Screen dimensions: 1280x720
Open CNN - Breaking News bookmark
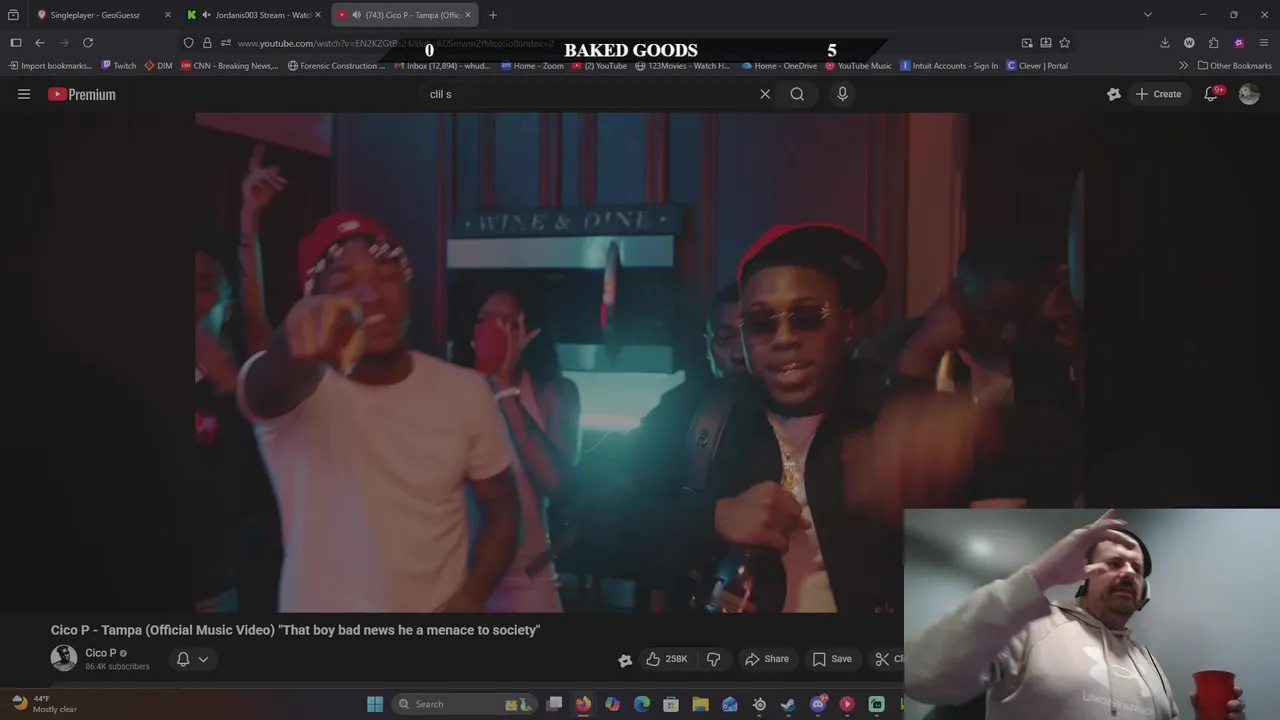(229, 66)
